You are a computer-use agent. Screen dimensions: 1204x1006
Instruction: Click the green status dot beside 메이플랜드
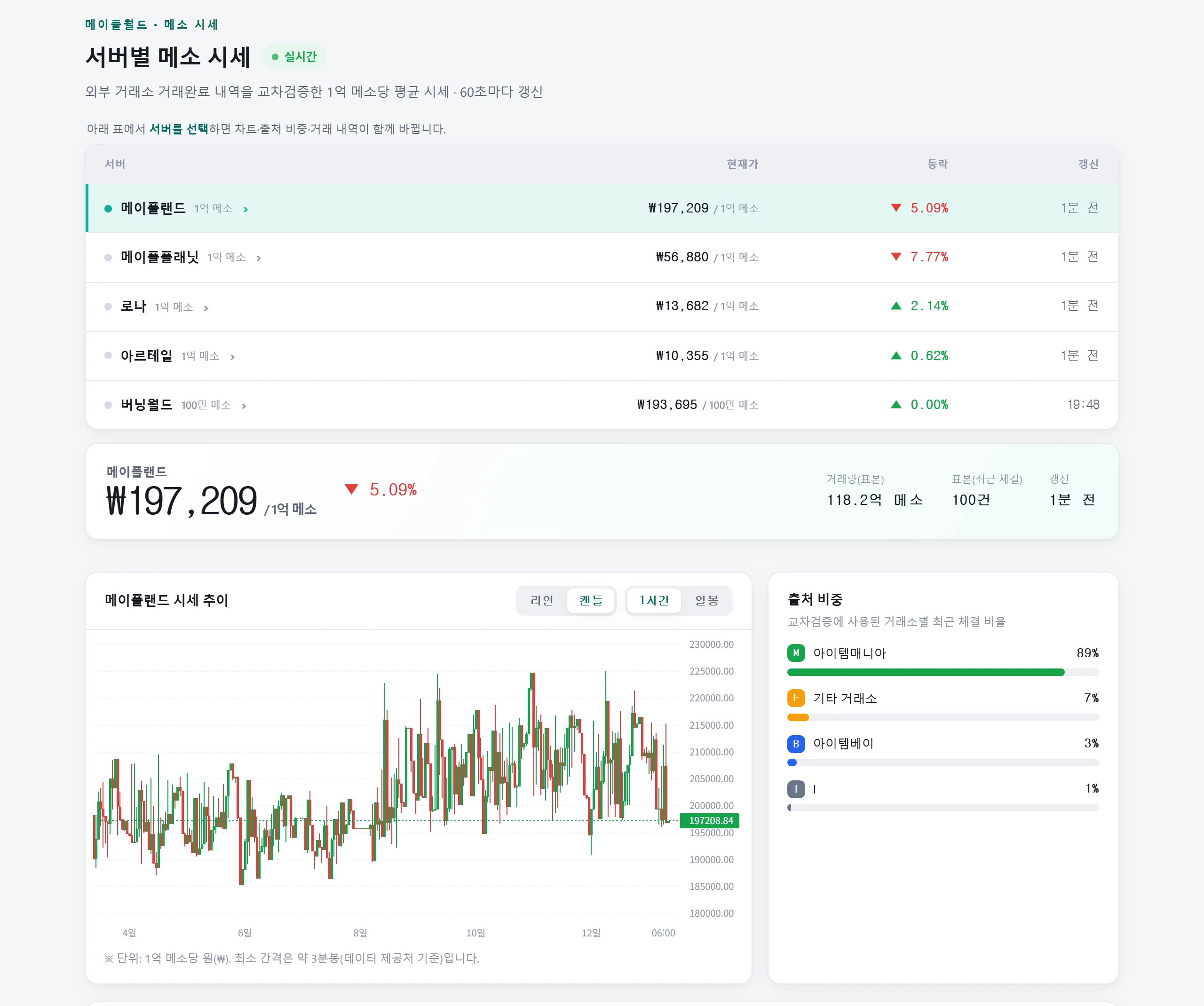point(108,209)
